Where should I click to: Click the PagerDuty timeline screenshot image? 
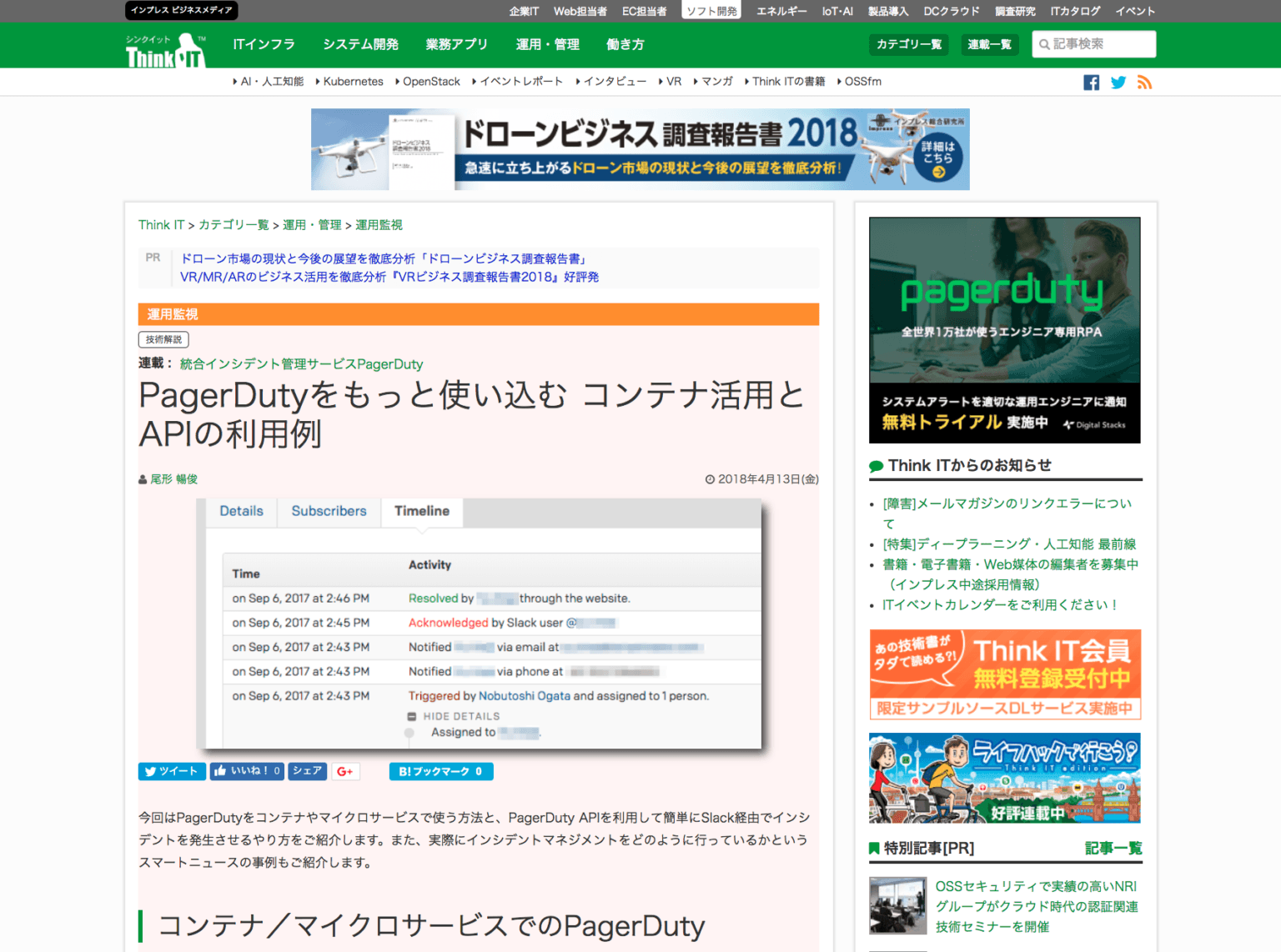[x=479, y=624]
